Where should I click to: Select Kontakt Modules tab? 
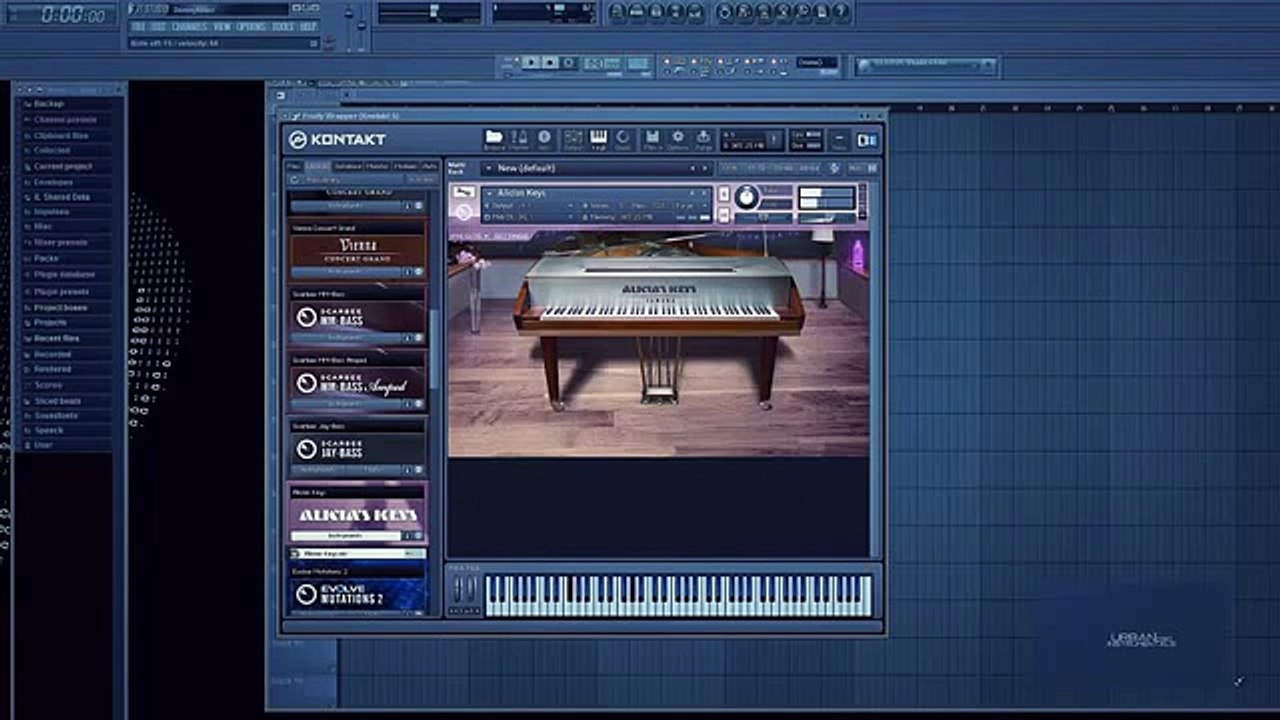coord(404,166)
